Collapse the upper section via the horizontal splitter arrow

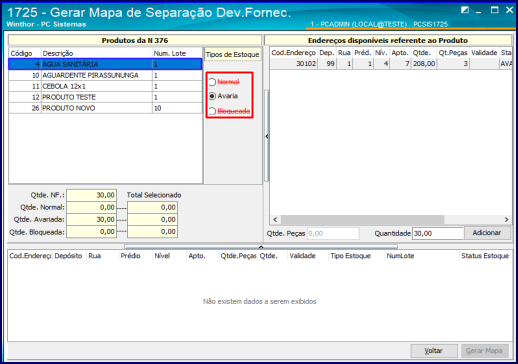pyautogui.click(x=261, y=247)
